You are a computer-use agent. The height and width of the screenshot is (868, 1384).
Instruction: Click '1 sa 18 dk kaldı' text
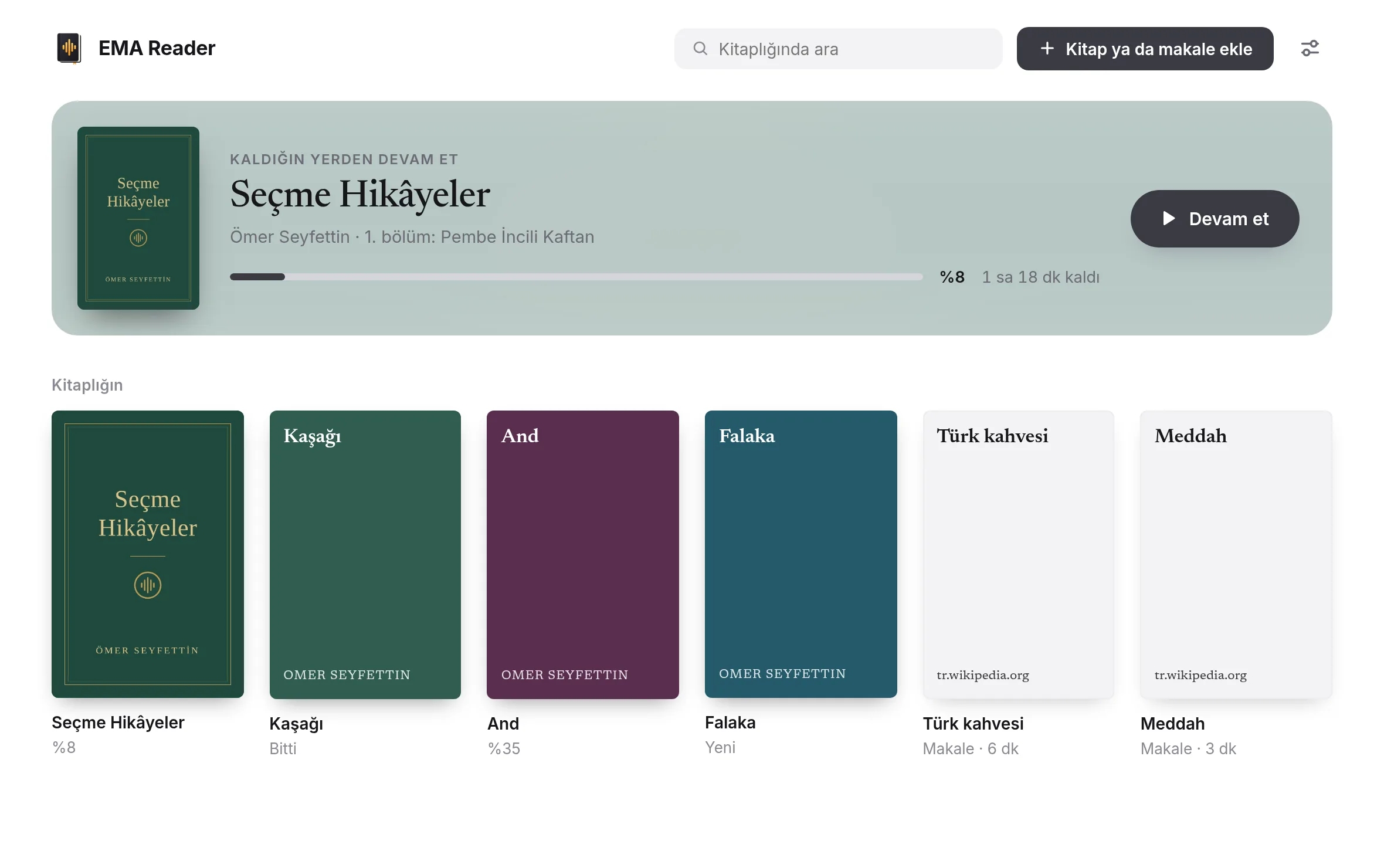click(x=1041, y=277)
